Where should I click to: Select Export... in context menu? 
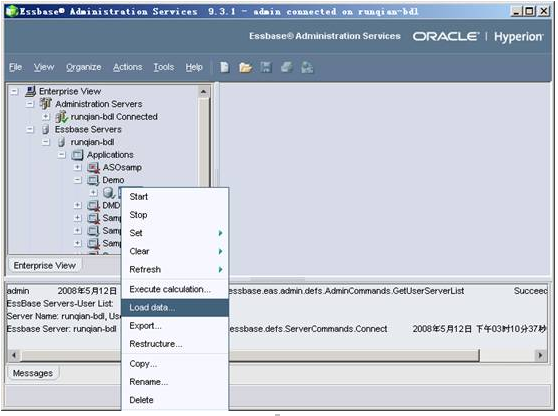(x=175, y=326)
